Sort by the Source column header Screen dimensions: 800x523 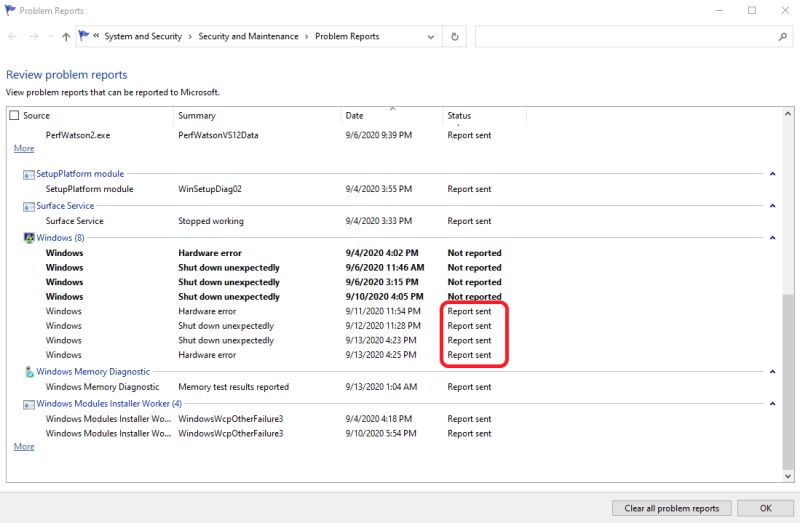coord(36,115)
